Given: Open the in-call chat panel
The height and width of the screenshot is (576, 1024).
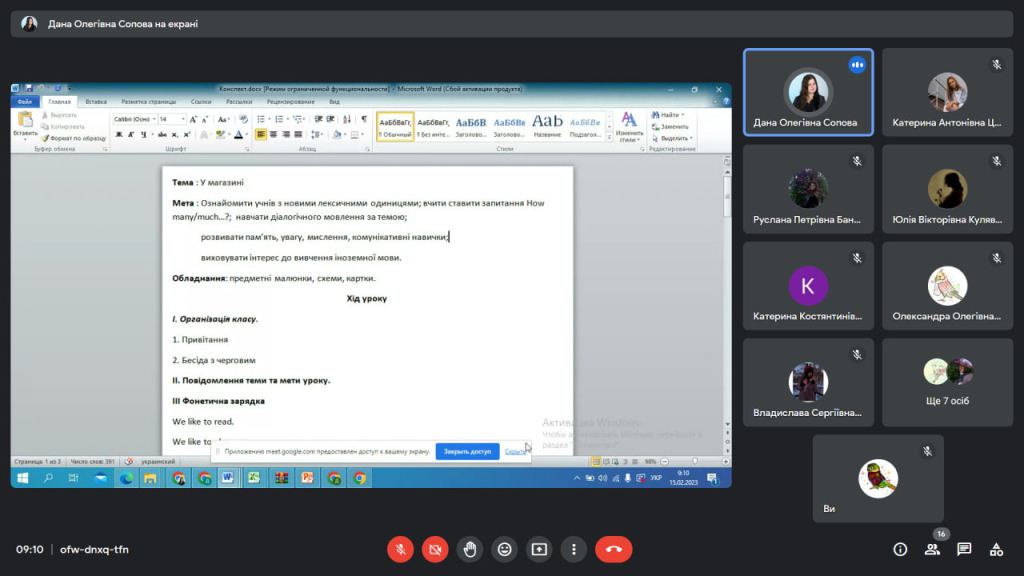Looking at the screenshot, I should (x=964, y=549).
